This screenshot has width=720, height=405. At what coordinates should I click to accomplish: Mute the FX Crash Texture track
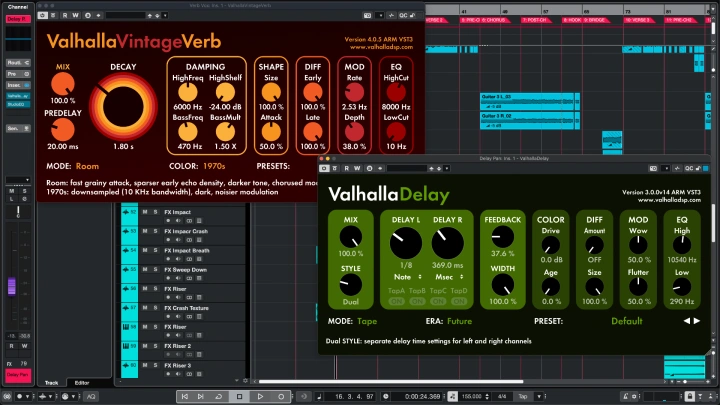[x=145, y=308]
